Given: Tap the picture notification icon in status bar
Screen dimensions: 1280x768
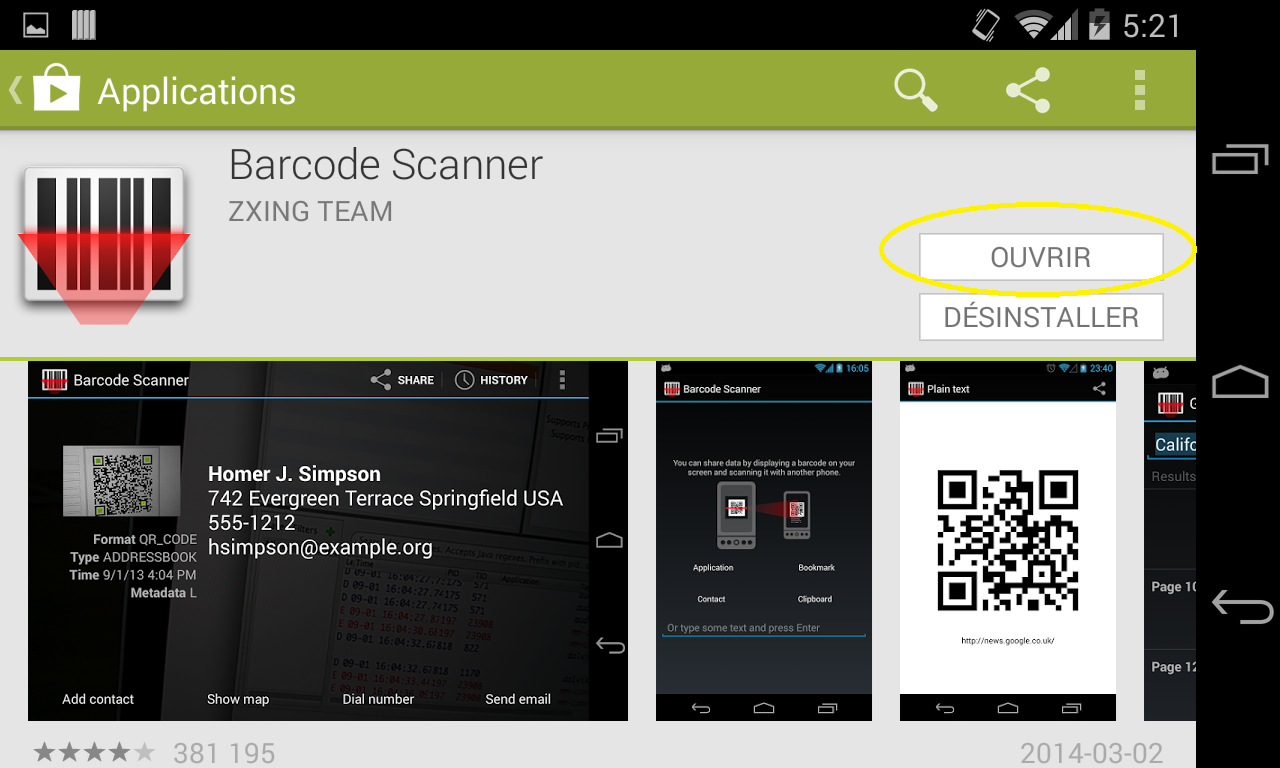Looking at the screenshot, I should (x=36, y=25).
